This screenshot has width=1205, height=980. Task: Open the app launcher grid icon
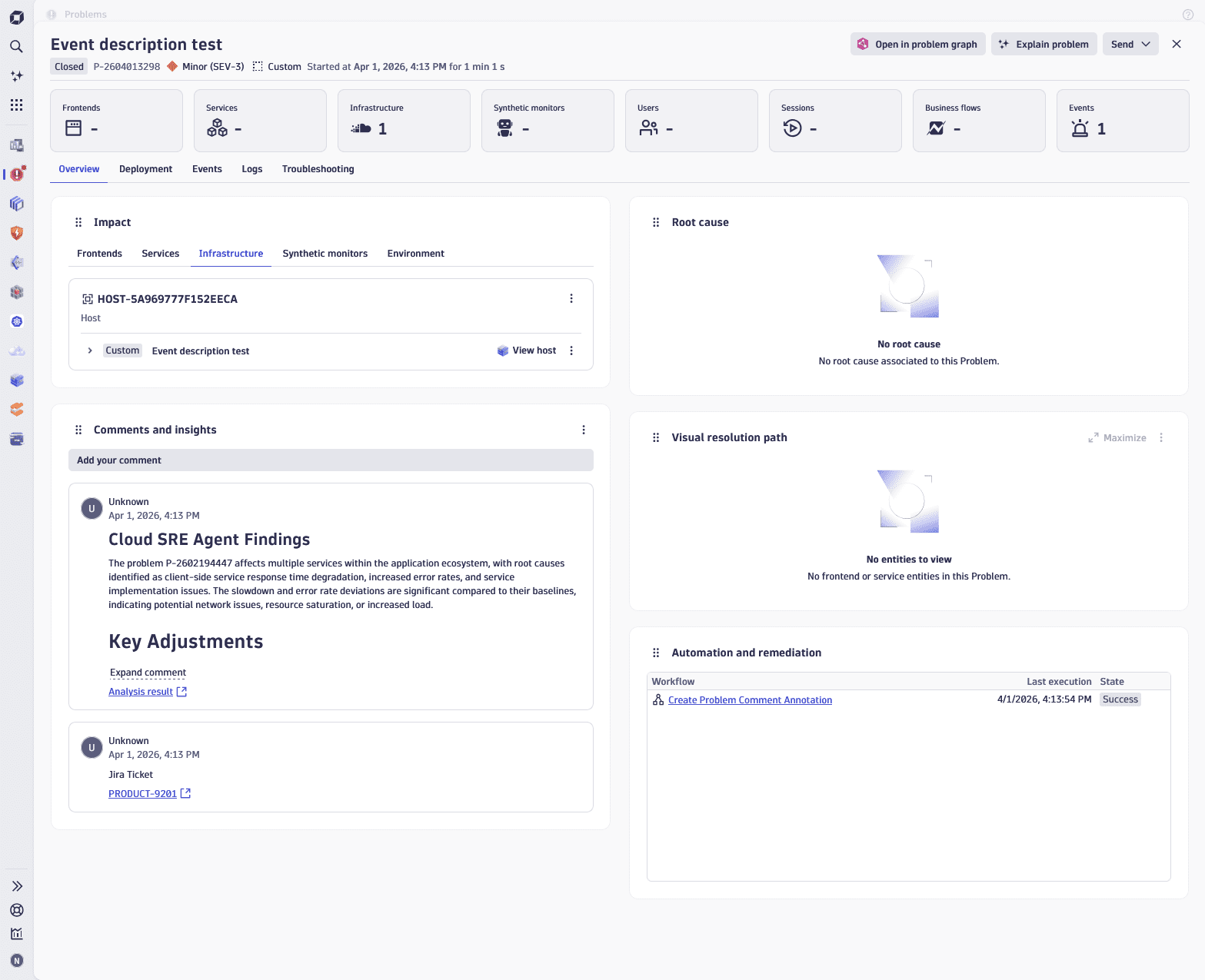pyautogui.click(x=16, y=105)
